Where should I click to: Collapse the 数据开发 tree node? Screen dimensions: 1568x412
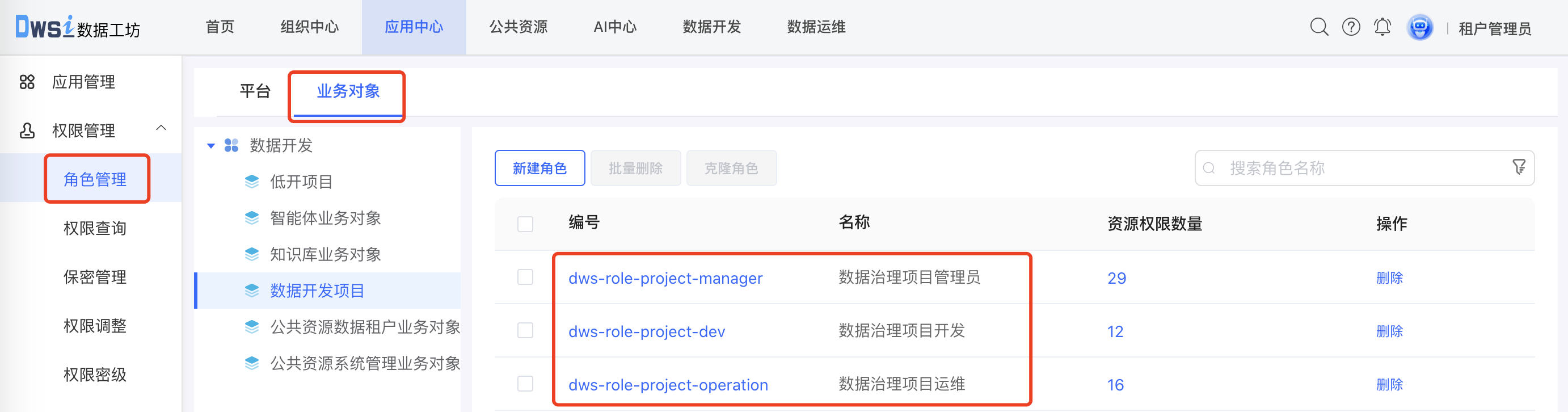point(210,146)
